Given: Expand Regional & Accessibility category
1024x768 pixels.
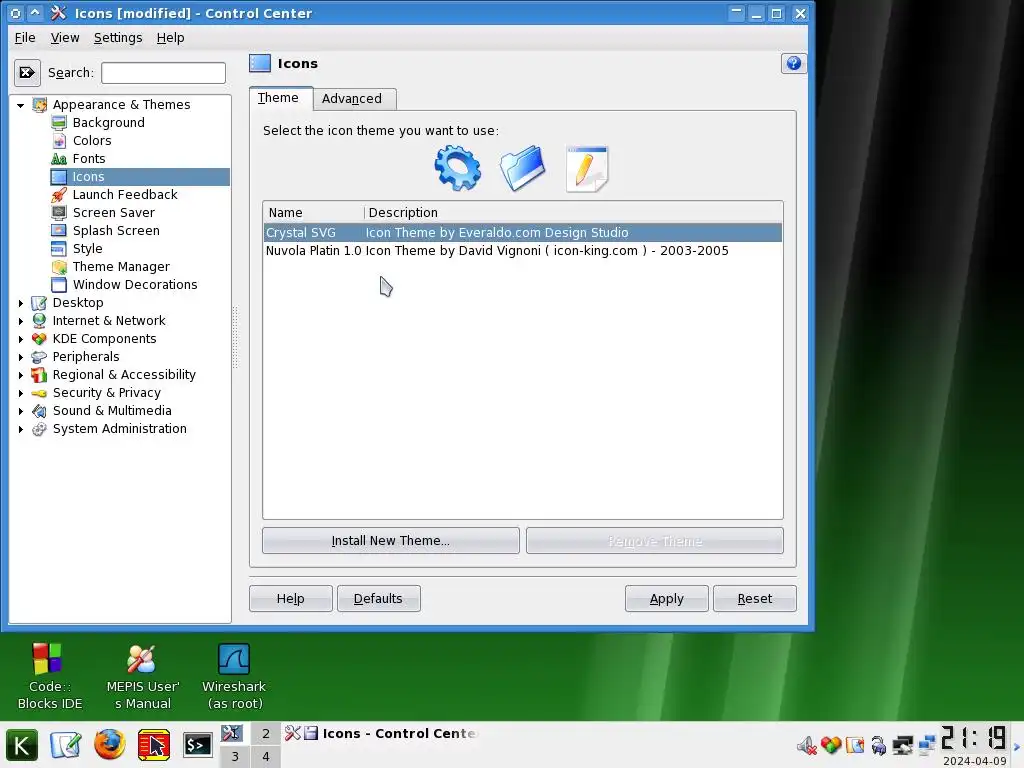Looking at the screenshot, I should click(21, 375).
